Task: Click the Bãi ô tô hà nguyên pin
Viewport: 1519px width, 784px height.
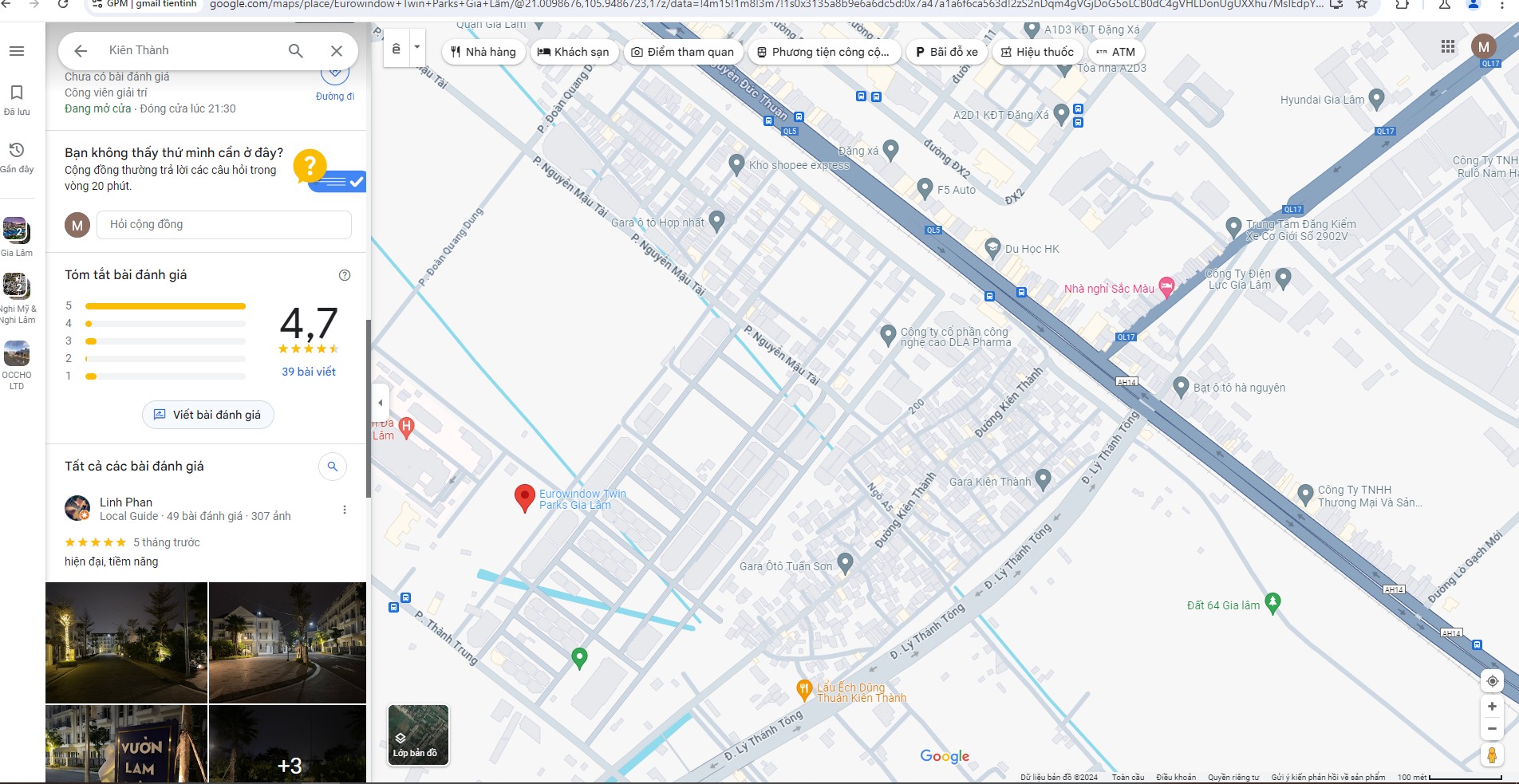Action: (x=1182, y=387)
